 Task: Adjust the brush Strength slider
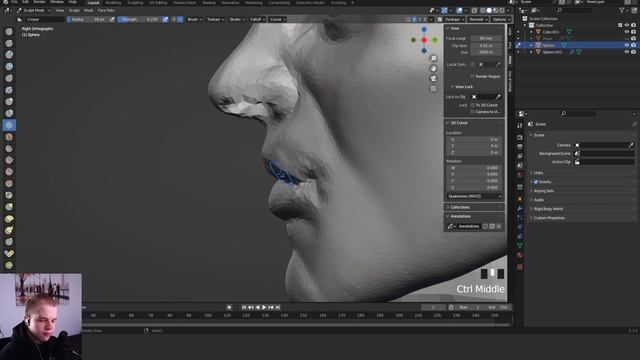pos(140,19)
